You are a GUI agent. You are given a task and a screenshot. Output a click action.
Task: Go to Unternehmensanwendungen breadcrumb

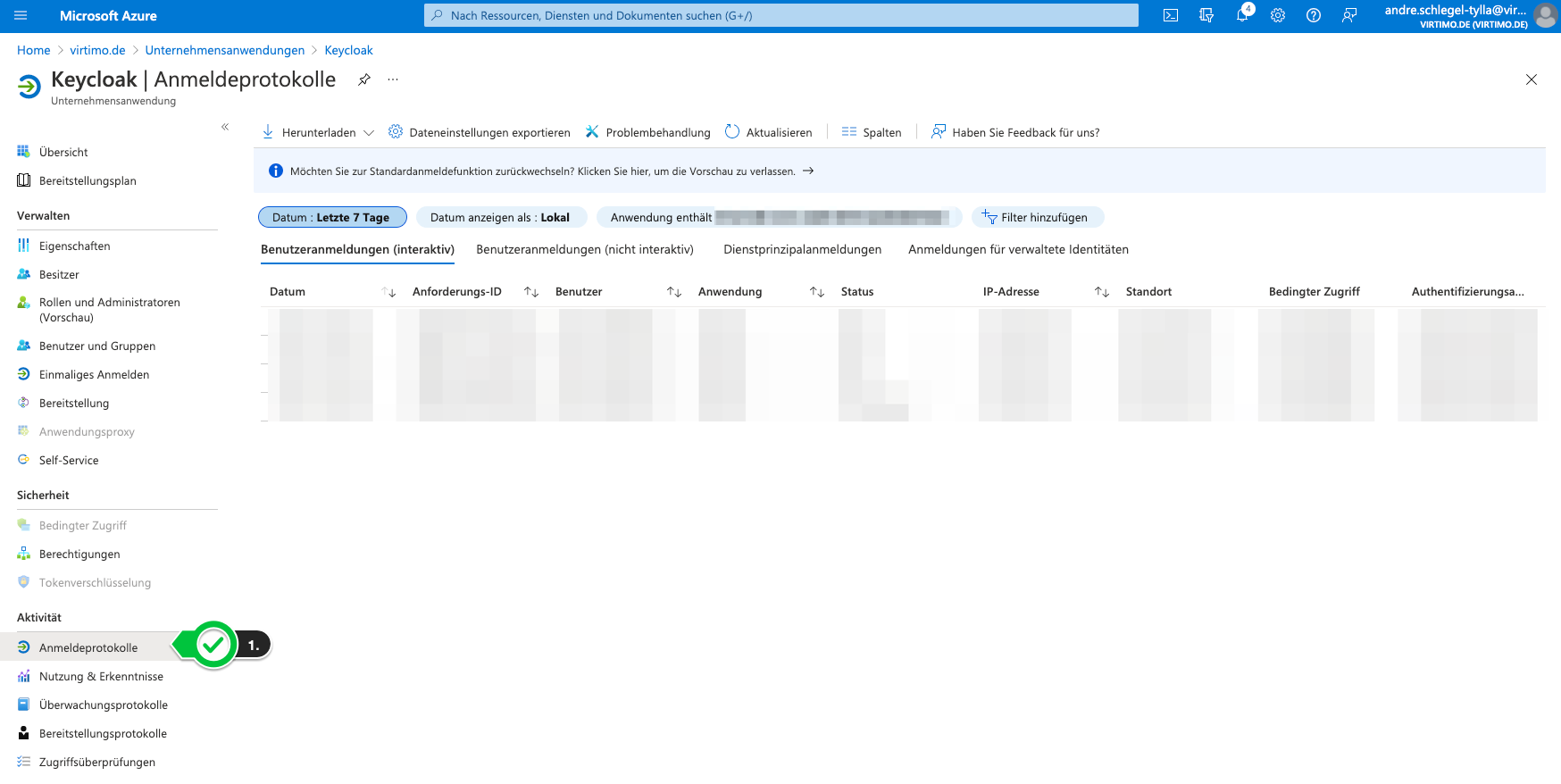click(x=225, y=50)
